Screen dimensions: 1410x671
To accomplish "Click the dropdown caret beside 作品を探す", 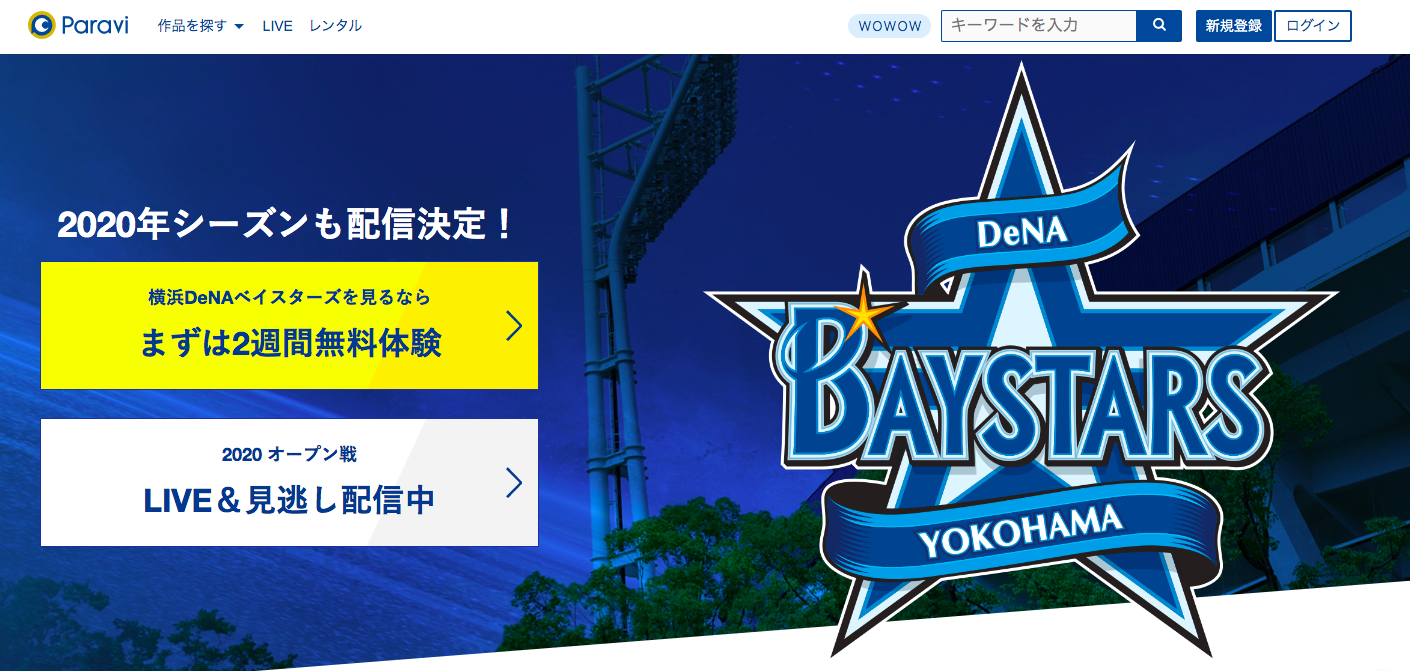I will click(239, 27).
